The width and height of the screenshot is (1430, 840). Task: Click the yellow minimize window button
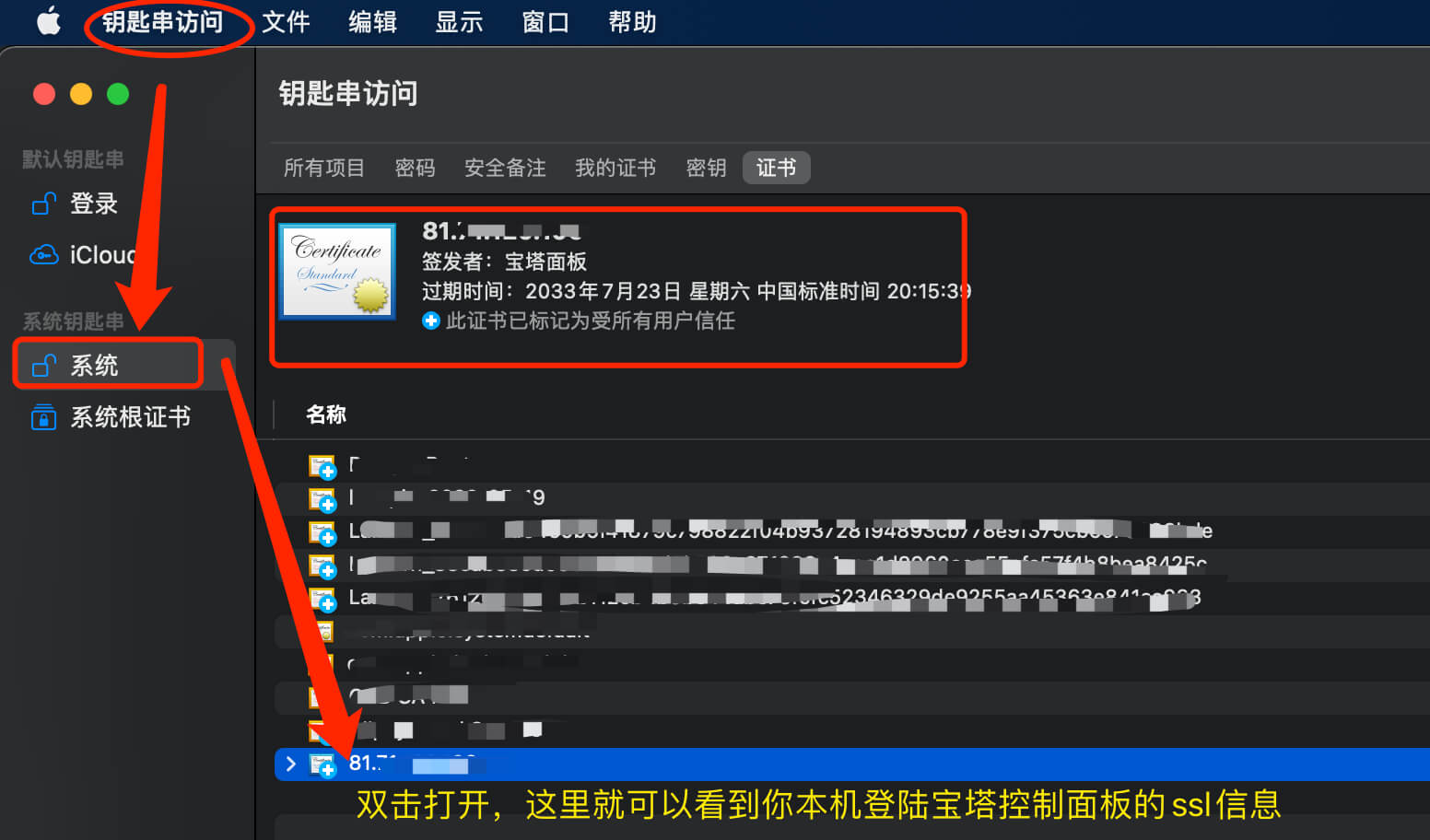81,94
